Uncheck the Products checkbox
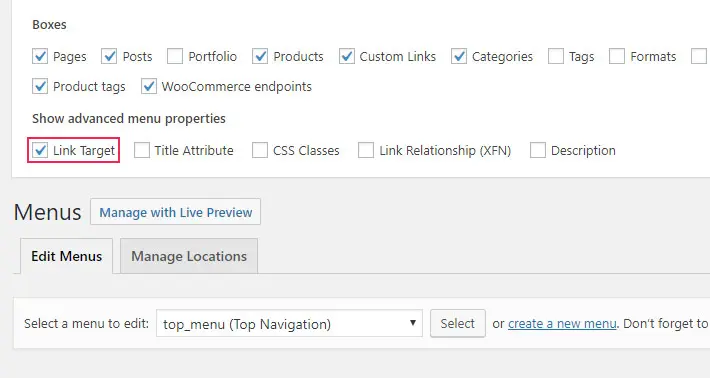This screenshot has width=710, height=378. point(260,56)
